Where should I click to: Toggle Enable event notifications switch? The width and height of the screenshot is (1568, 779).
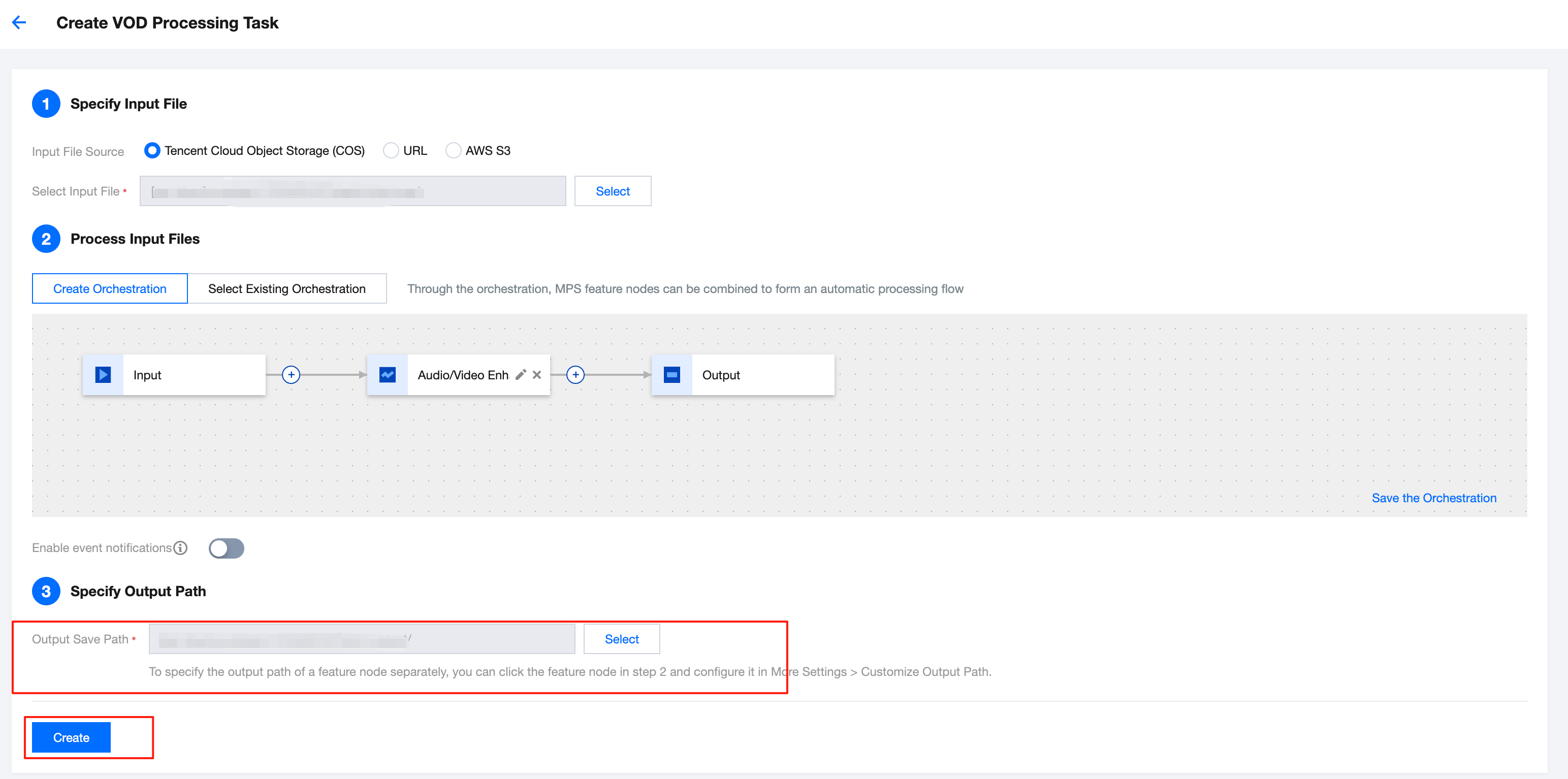[227, 548]
